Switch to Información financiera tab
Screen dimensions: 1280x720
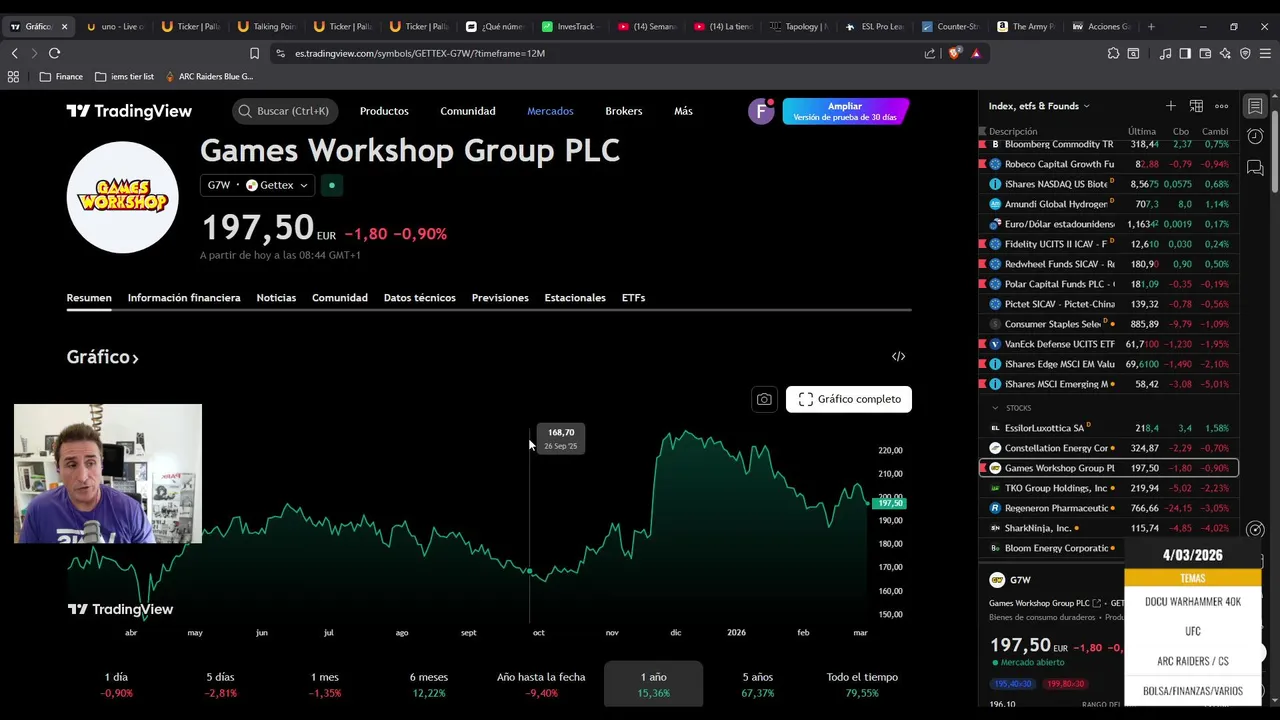(184, 298)
